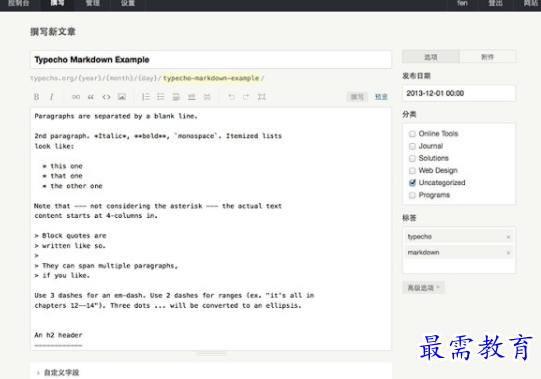Click into the Markdown editor text area
The width and height of the screenshot is (541, 379).
click(211, 229)
